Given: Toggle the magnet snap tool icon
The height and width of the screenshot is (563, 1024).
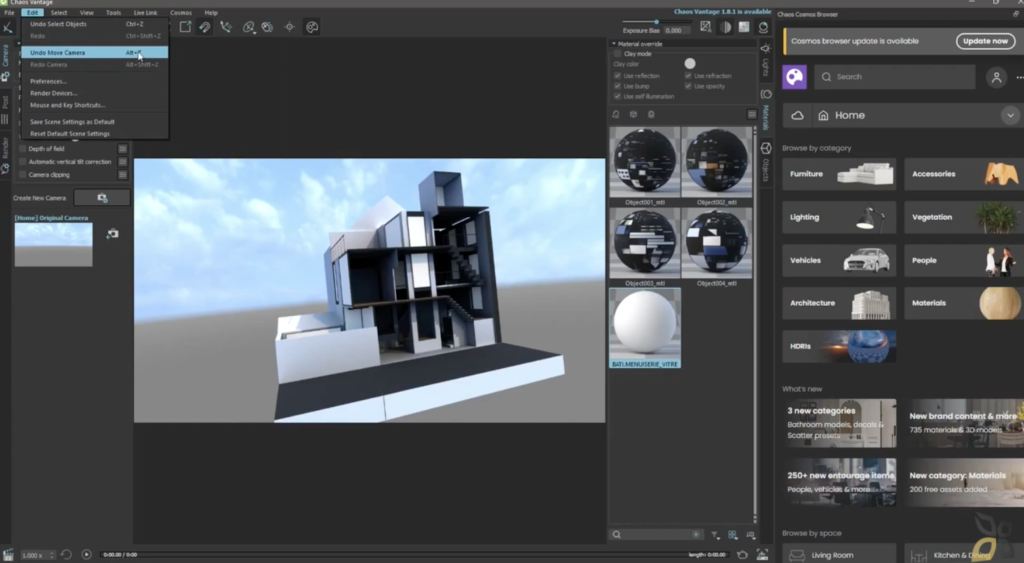Looking at the screenshot, I should click(x=205, y=27).
